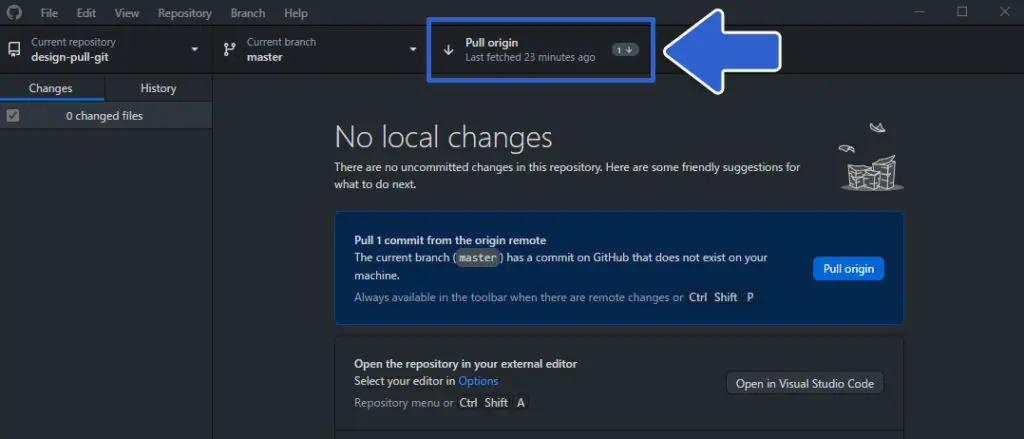
Task: Expand the Current branch dropdown arrow
Action: tap(413, 50)
